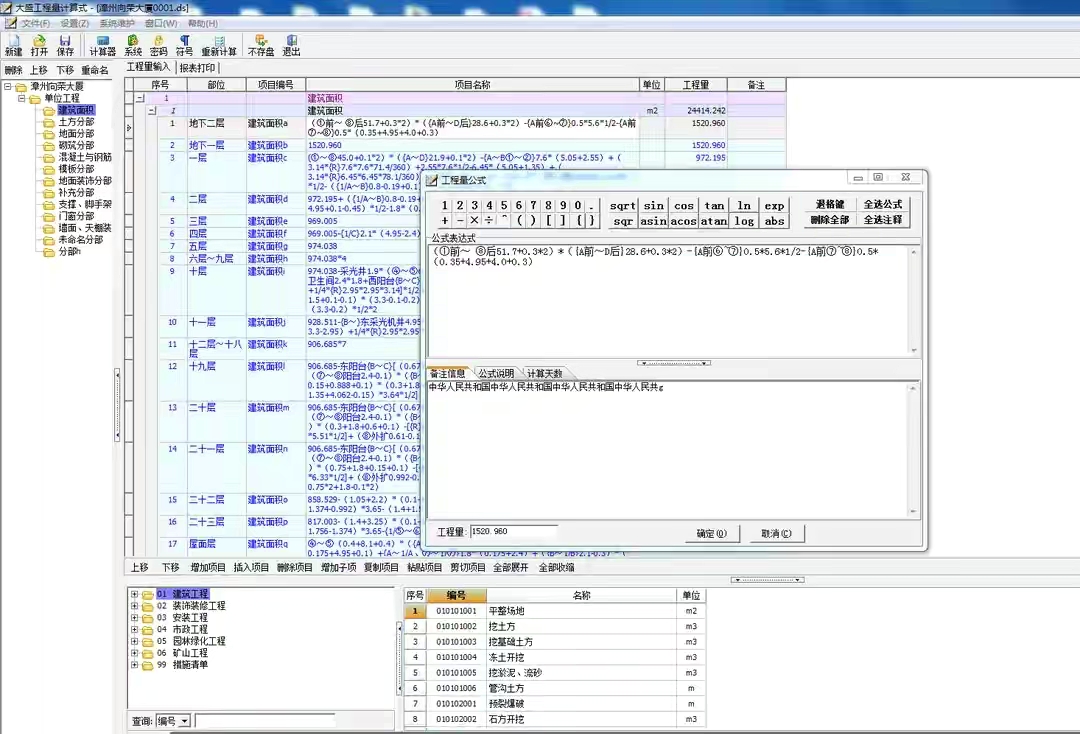The width and height of the screenshot is (1080, 734).
Task: Click the 工程量 value input field
Action: 512,532
